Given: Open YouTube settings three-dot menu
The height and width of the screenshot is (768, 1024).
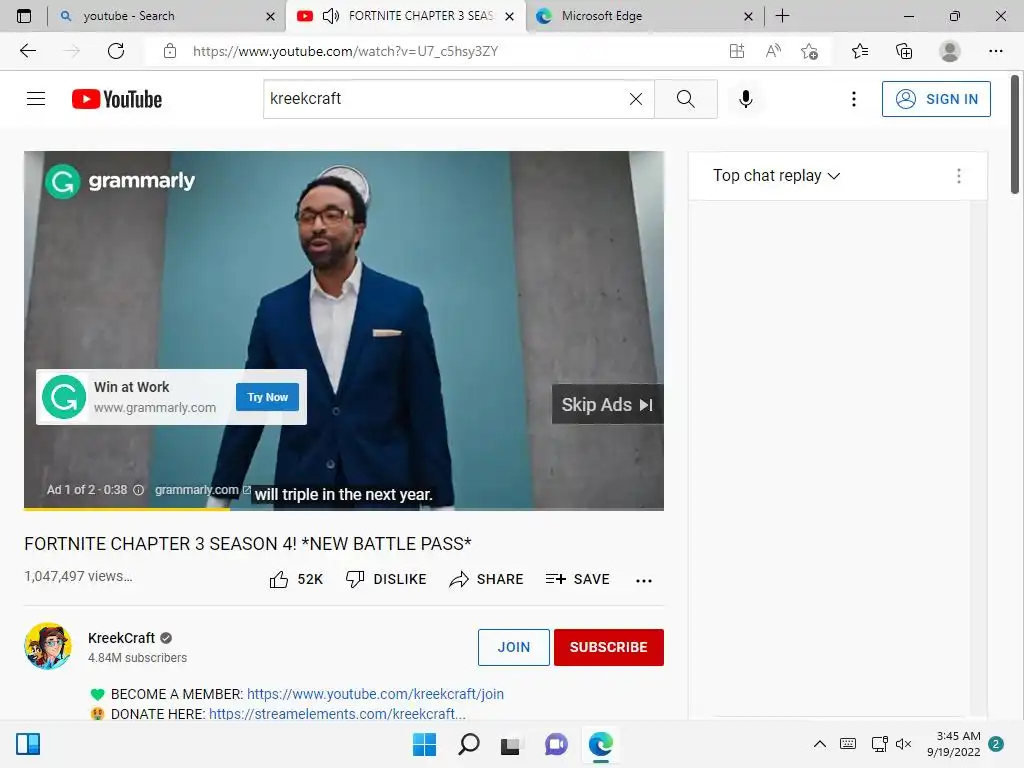Looking at the screenshot, I should click(854, 99).
